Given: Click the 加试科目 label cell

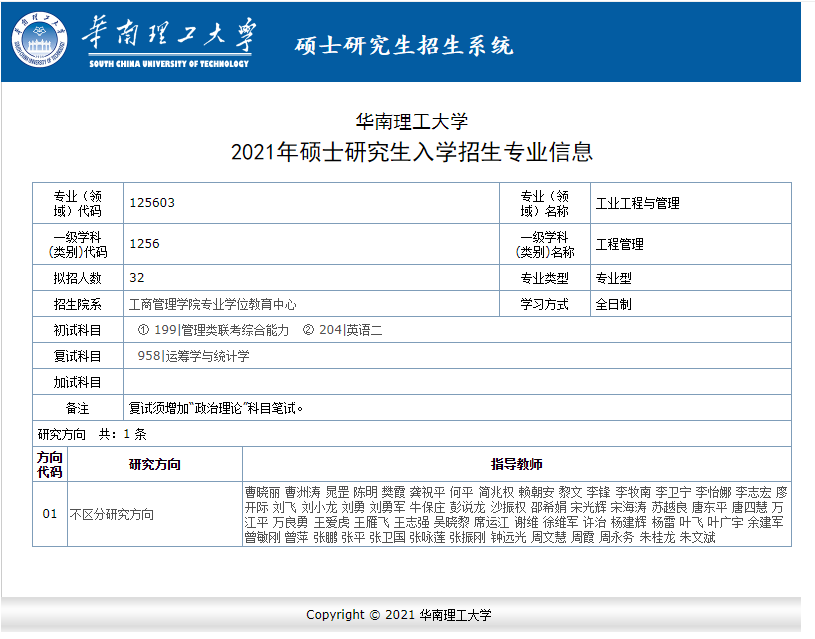Looking at the screenshot, I should pos(78,382).
